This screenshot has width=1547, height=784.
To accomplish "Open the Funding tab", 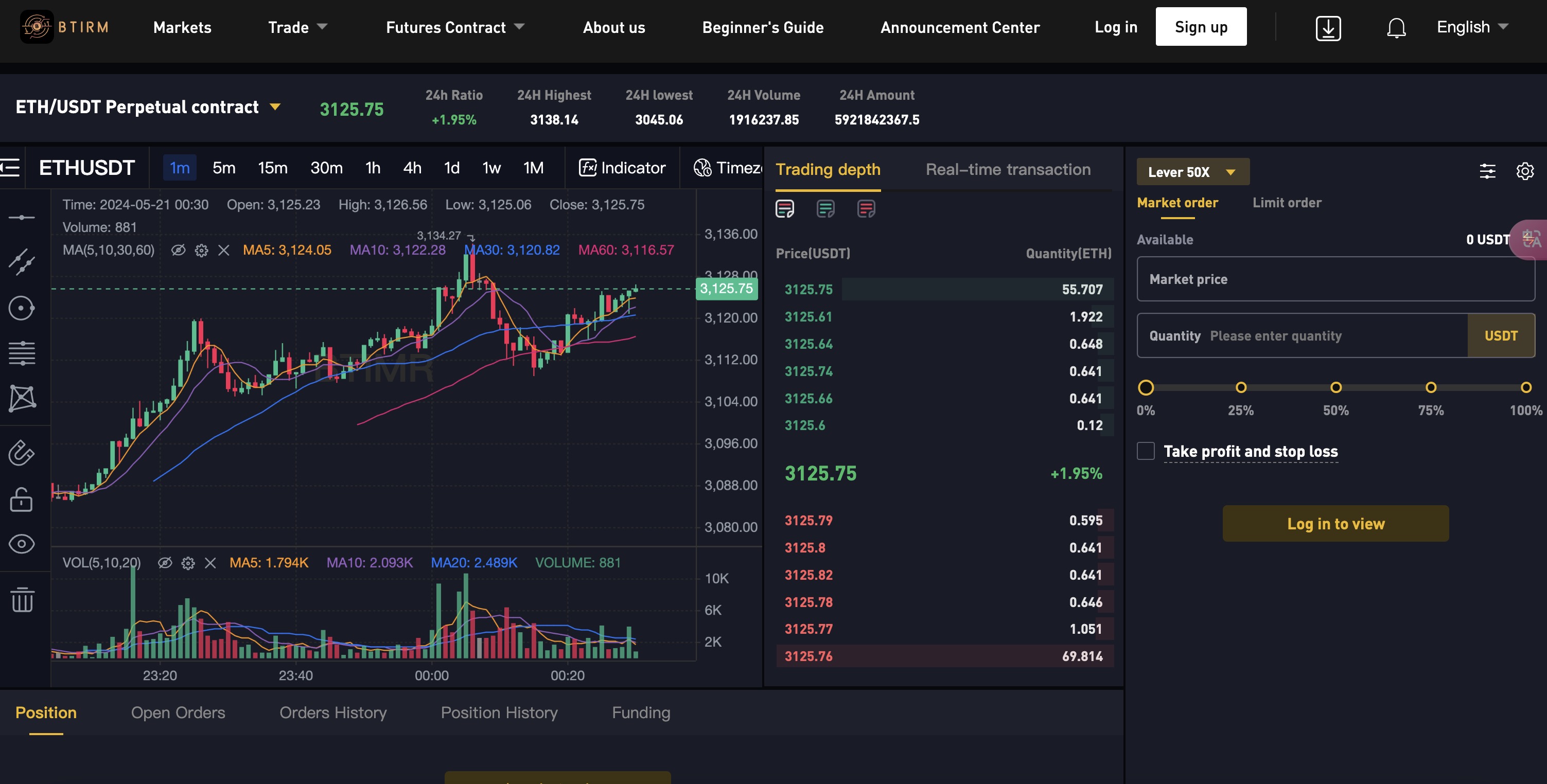I will point(641,712).
